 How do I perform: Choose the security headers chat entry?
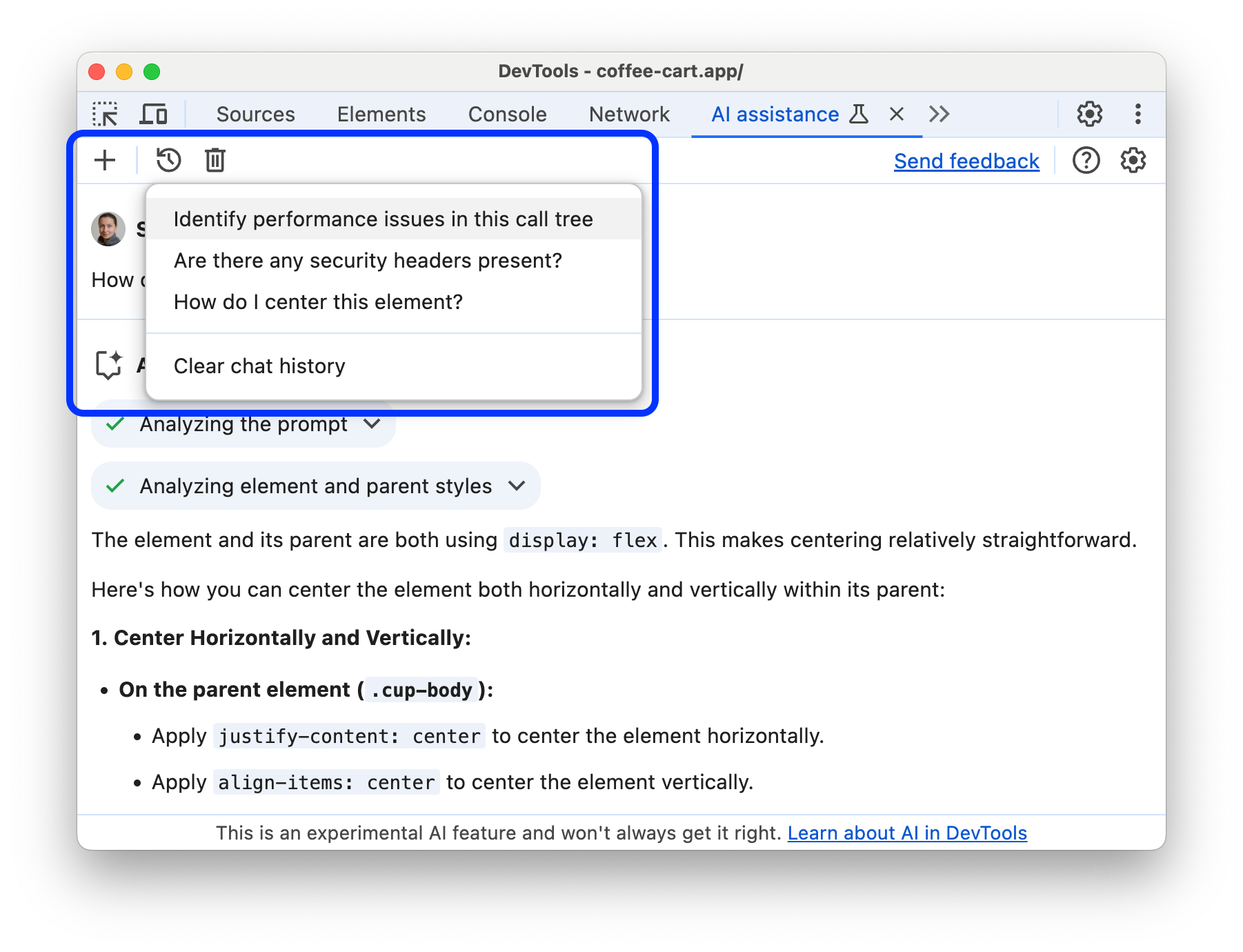click(x=368, y=260)
